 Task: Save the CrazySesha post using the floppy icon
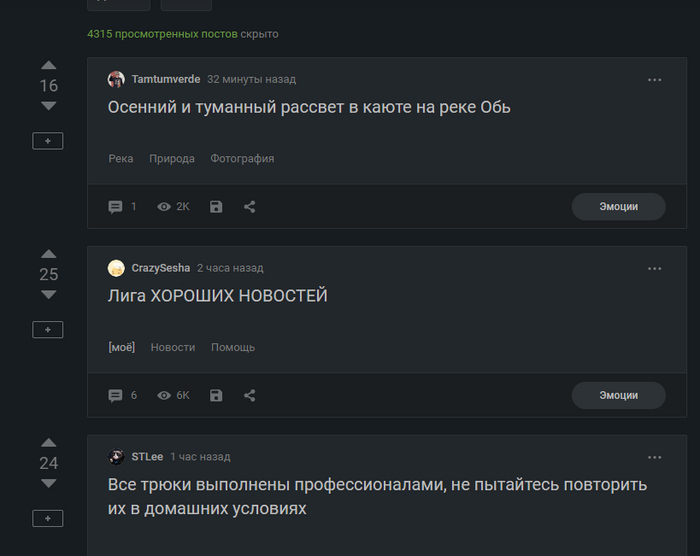(216, 395)
